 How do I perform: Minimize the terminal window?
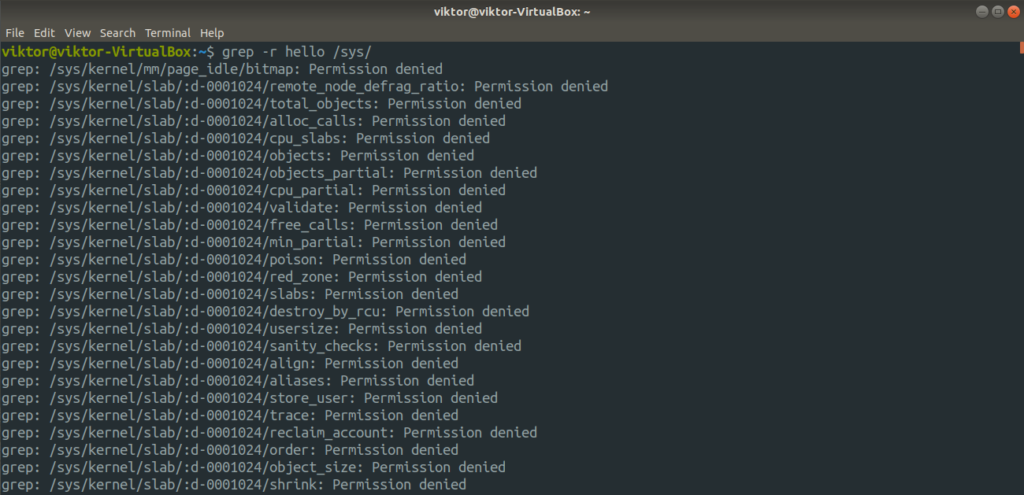(982, 12)
